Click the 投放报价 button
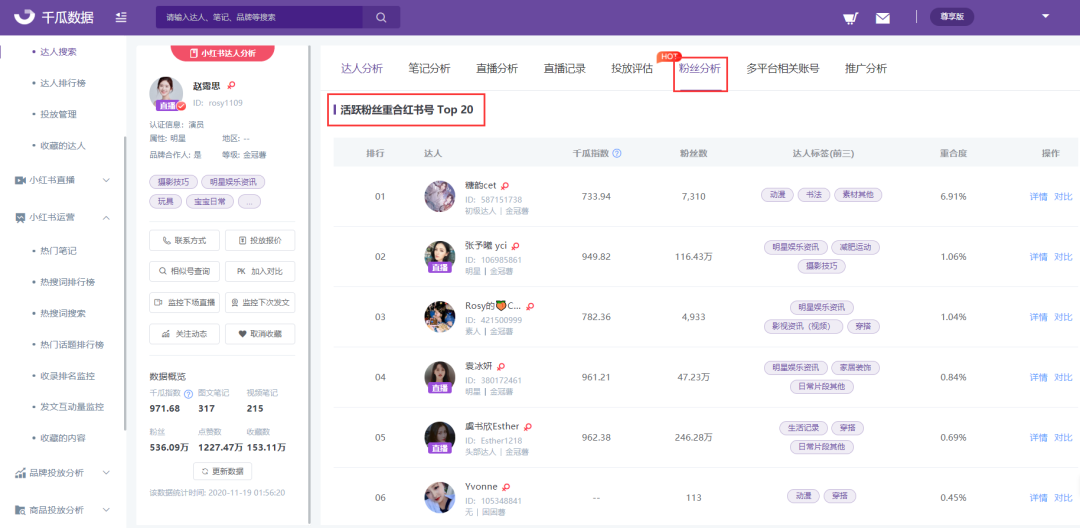This screenshot has width=1080, height=528. tap(260, 241)
